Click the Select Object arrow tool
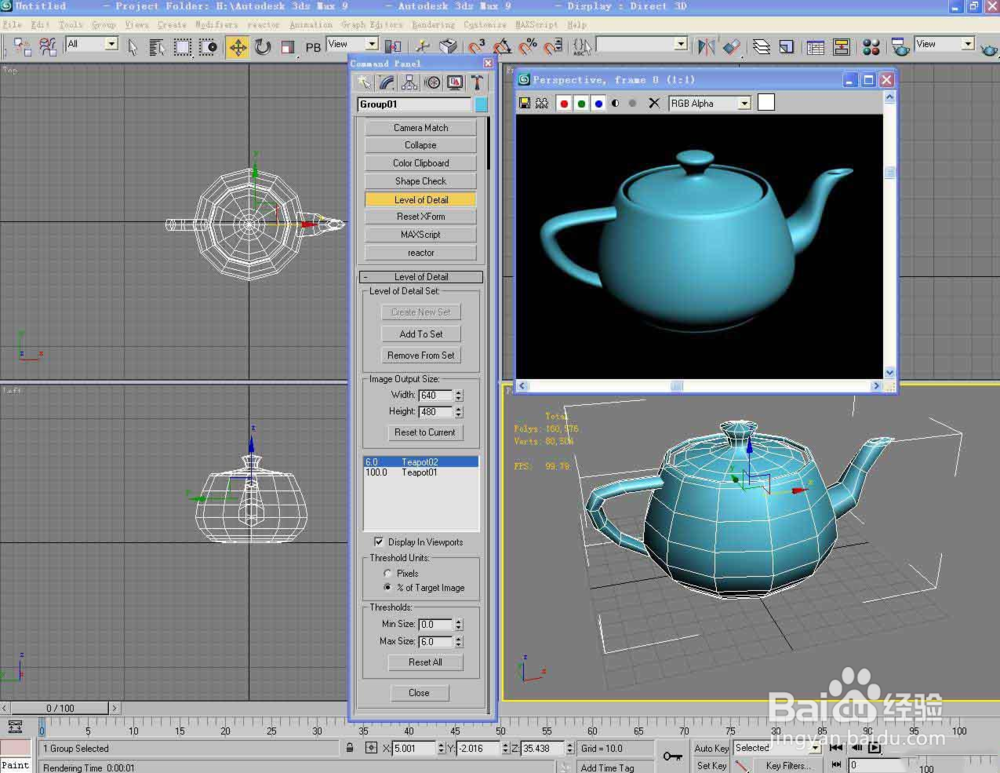 click(x=133, y=47)
